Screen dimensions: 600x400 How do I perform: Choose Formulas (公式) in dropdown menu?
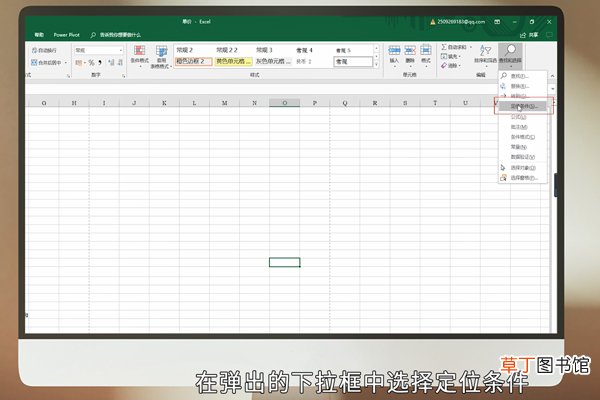523,117
